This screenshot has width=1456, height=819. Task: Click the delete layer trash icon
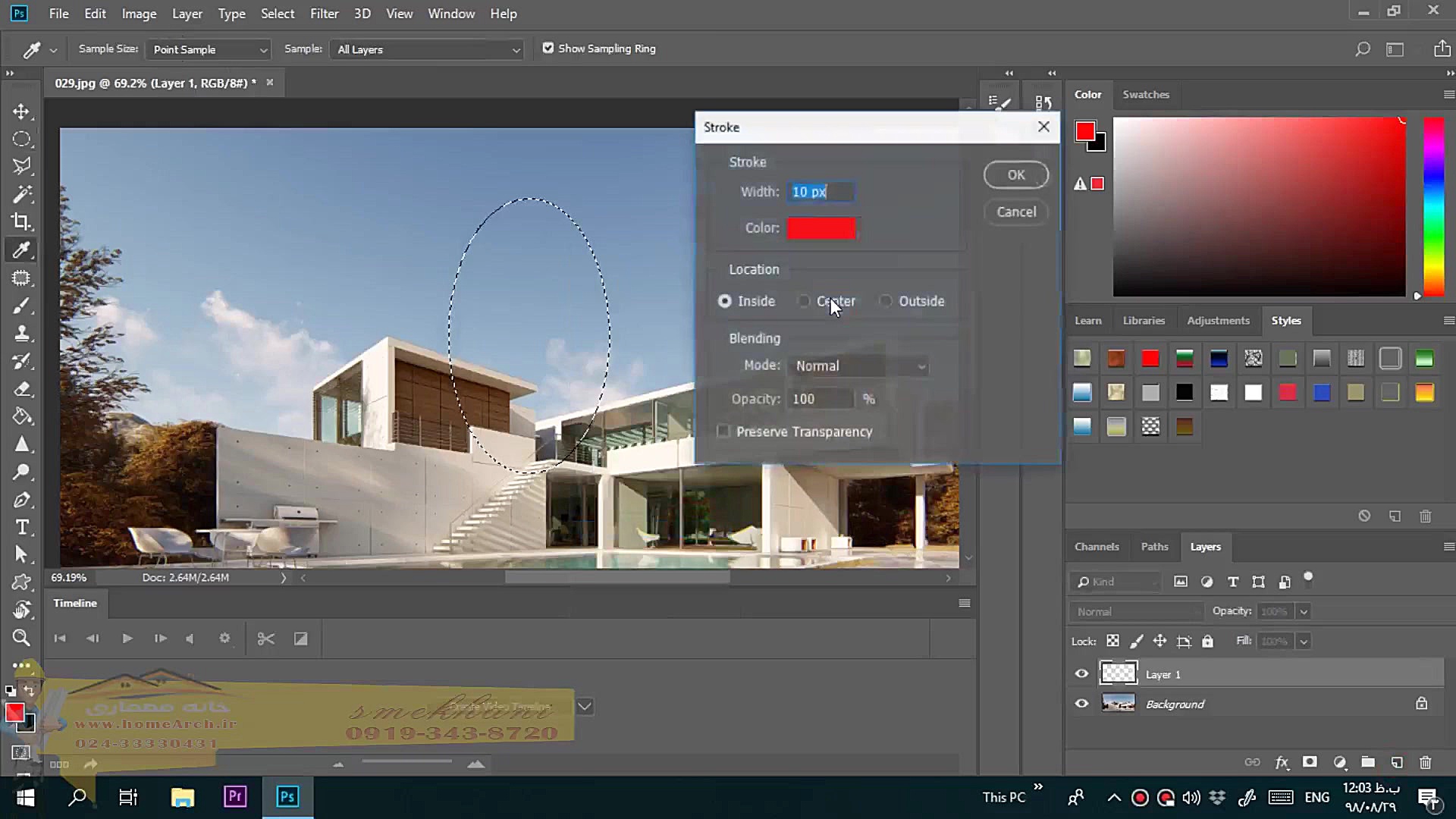pyautogui.click(x=1425, y=762)
